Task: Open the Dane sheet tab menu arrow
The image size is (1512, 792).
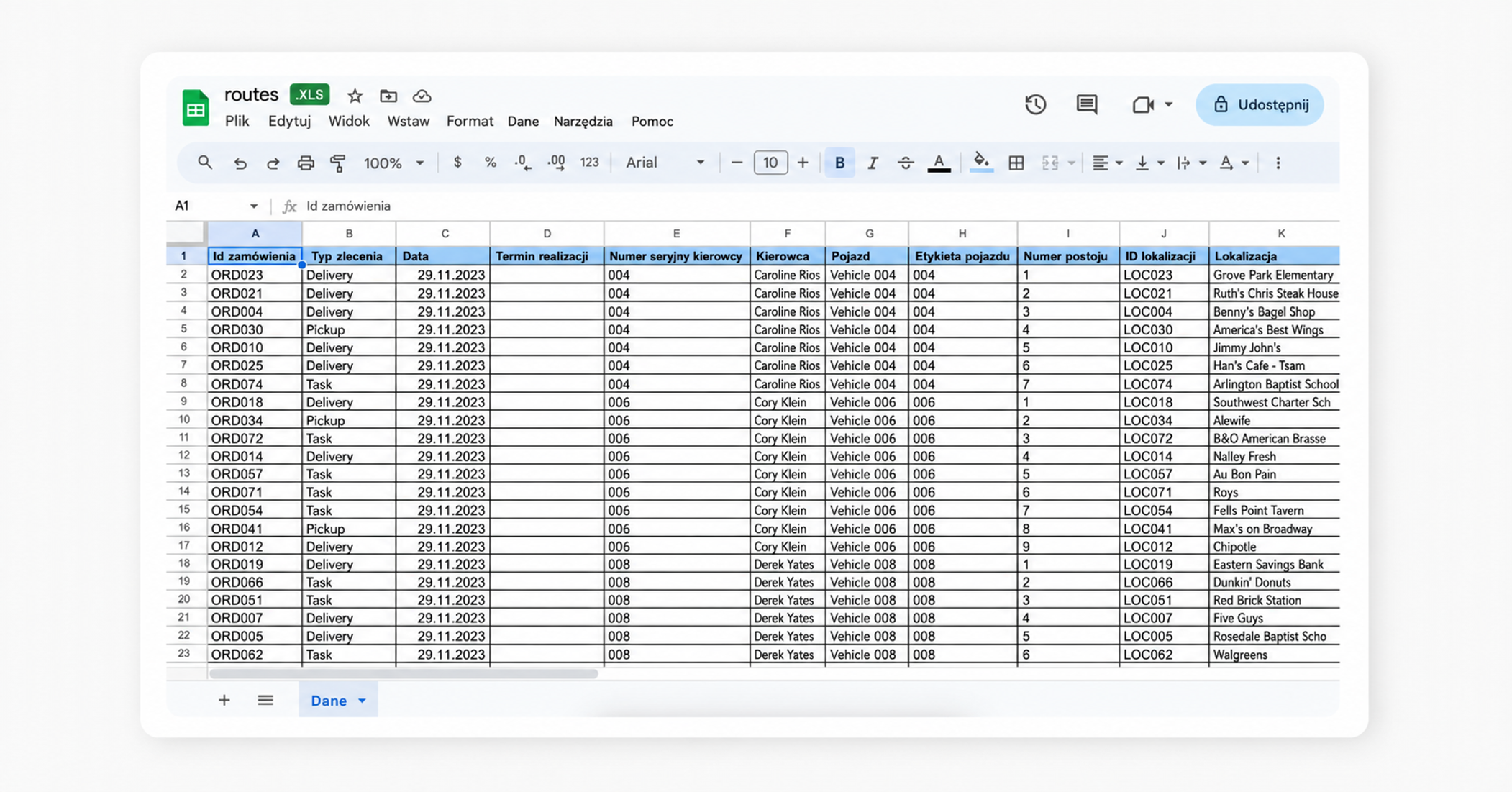Action: (x=362, y=701)
